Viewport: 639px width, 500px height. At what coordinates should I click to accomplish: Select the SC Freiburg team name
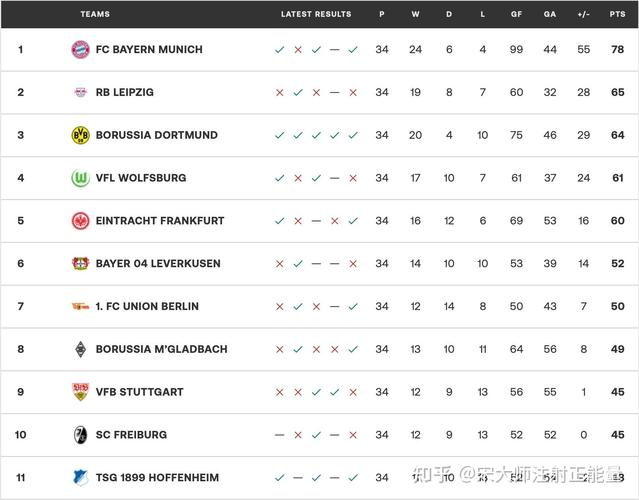coord(131,435)
